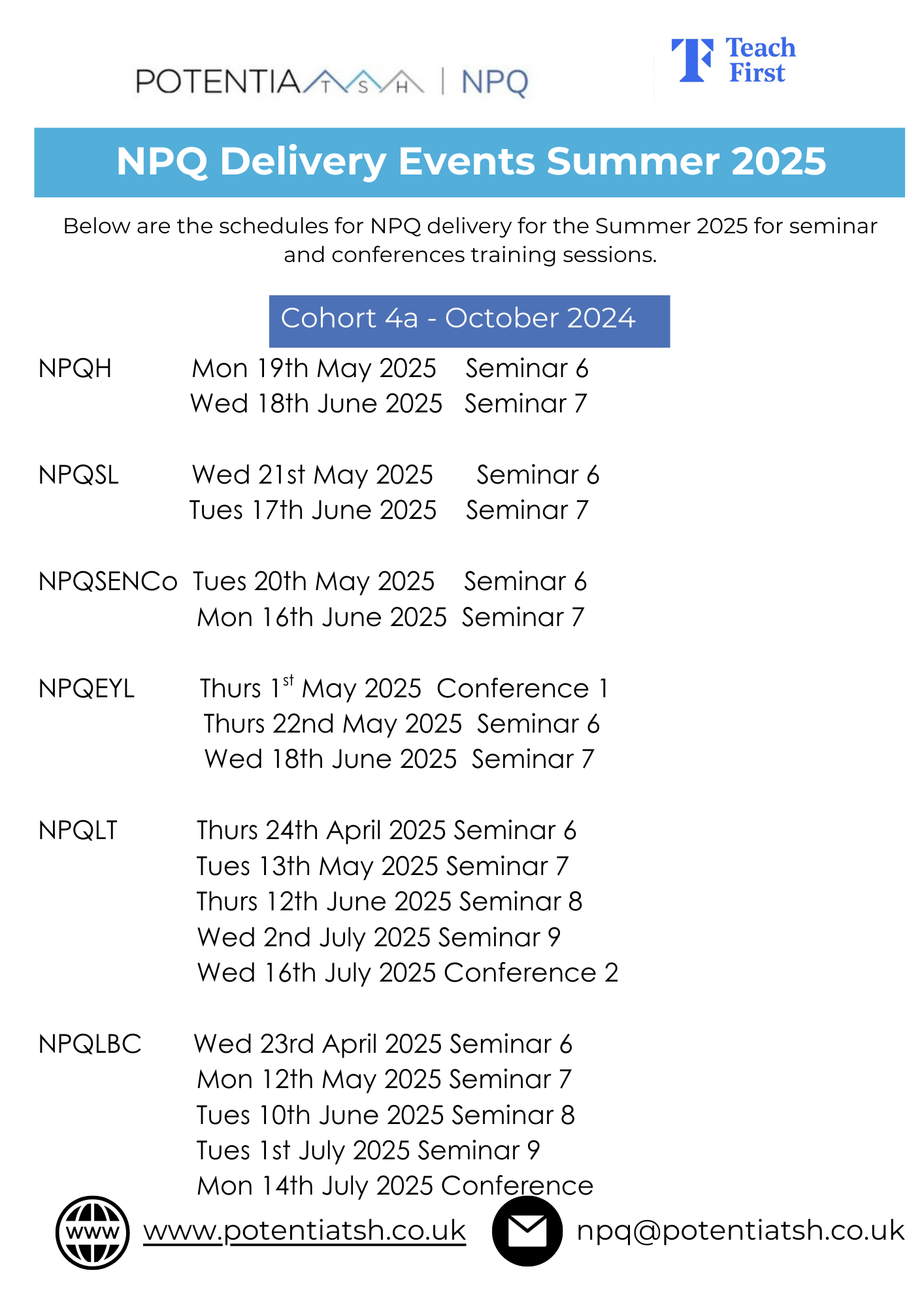Viewport: 924px width, 1307px height.
Task: Click the NPQEYL programme heading
Action: [x=86, y=689]
